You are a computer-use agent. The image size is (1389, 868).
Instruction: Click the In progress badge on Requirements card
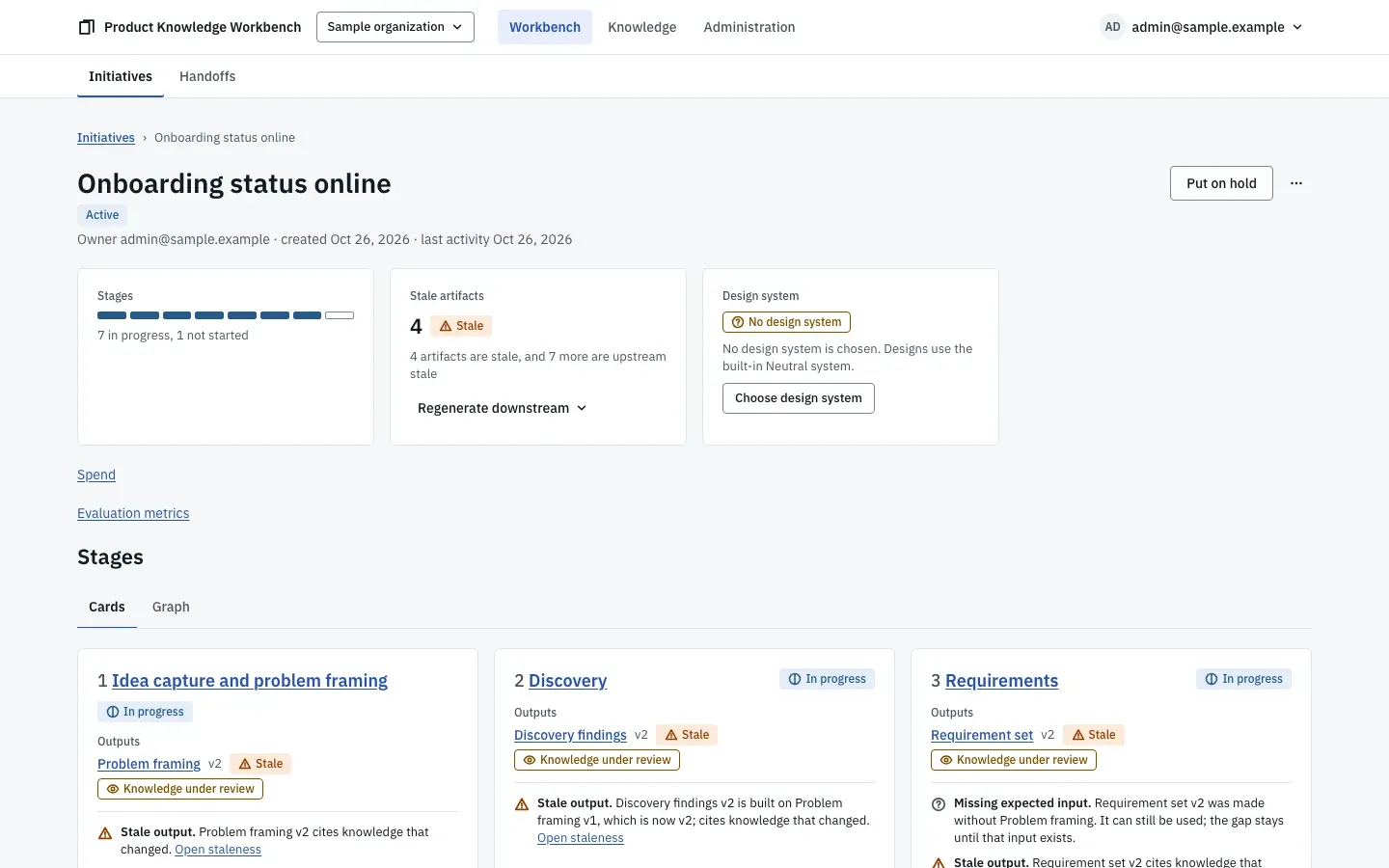pos(1243,679)
